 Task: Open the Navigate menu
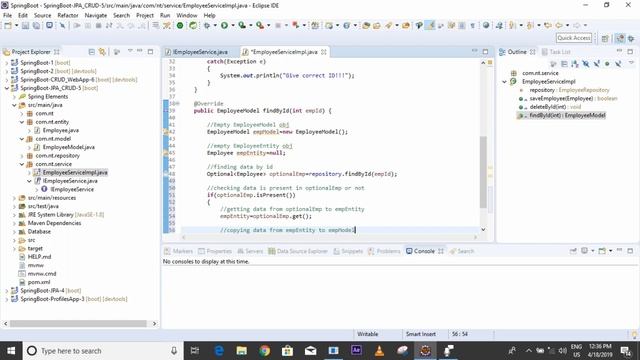pos(96,15)
